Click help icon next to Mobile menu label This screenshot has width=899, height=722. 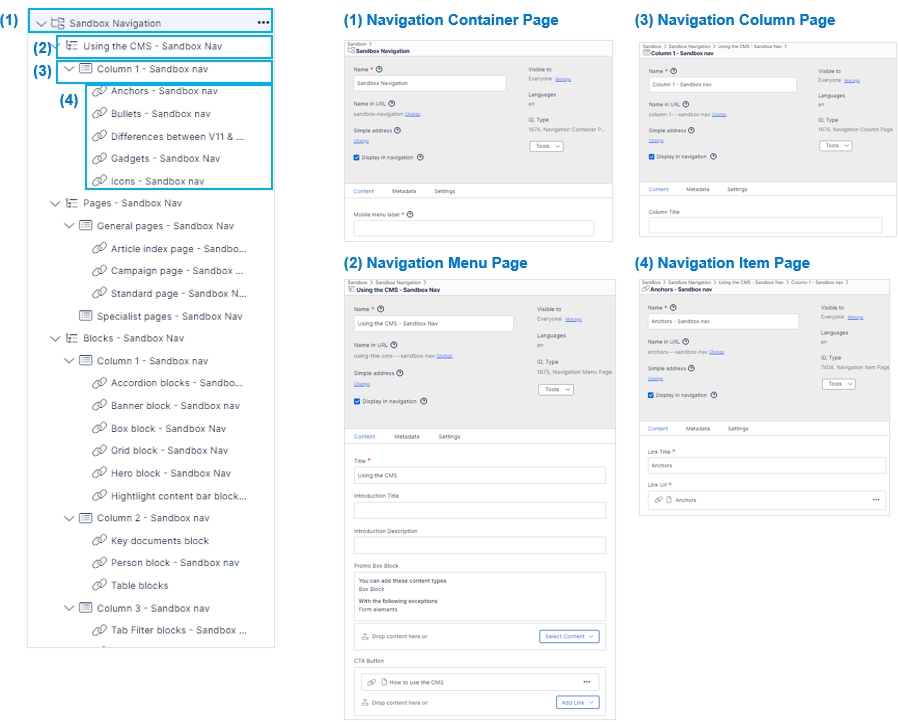(411, 214)
